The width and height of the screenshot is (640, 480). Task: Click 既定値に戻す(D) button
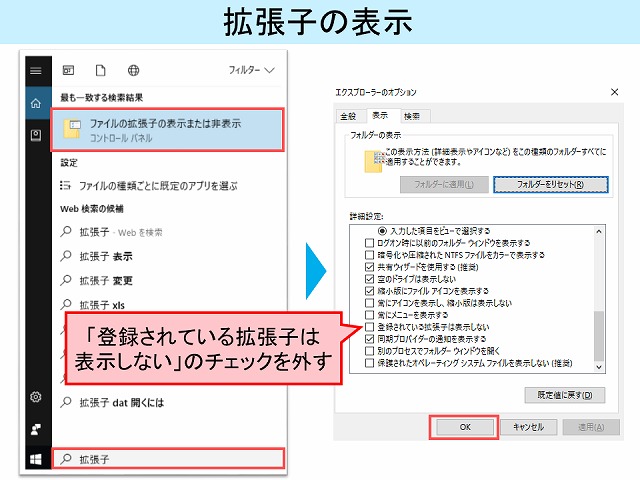coord(565,395)
